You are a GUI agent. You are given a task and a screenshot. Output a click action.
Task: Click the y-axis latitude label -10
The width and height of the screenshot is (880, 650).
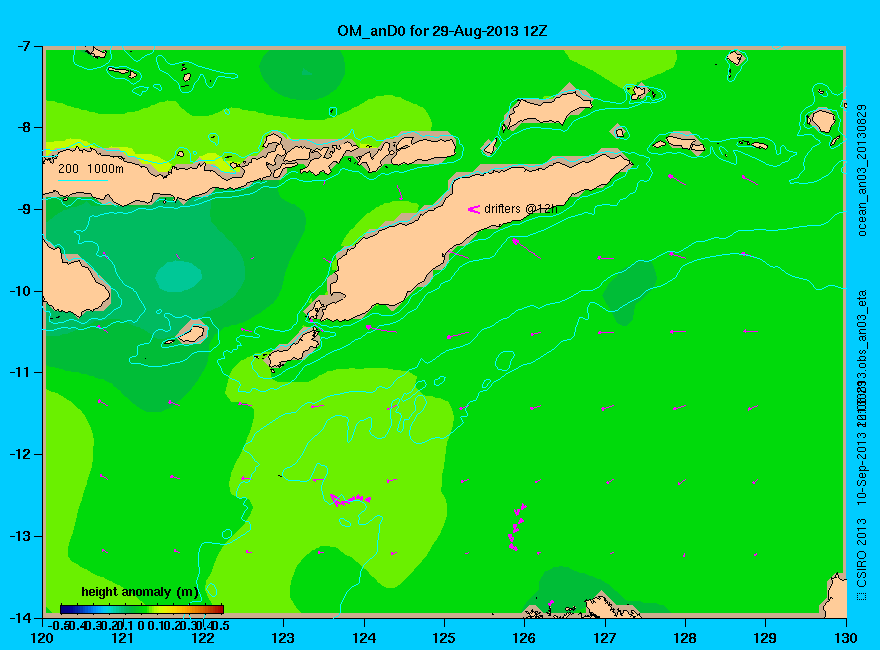[19, 291]
